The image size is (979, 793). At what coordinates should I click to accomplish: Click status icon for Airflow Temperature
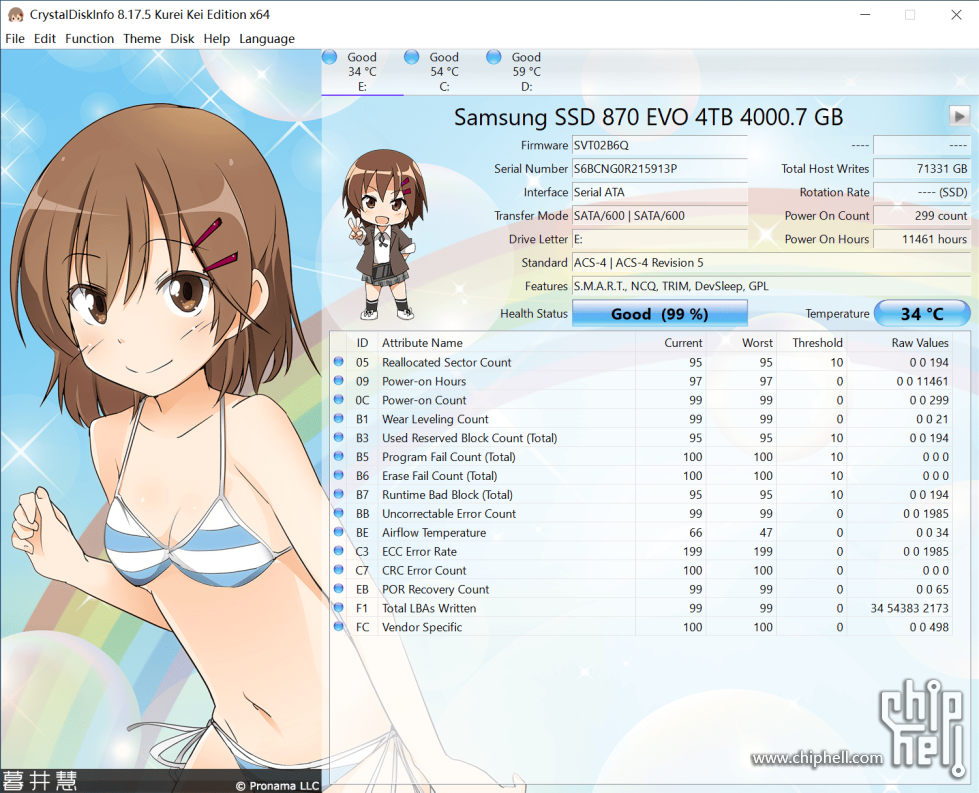pyautogui.click(x=338, y=531)
